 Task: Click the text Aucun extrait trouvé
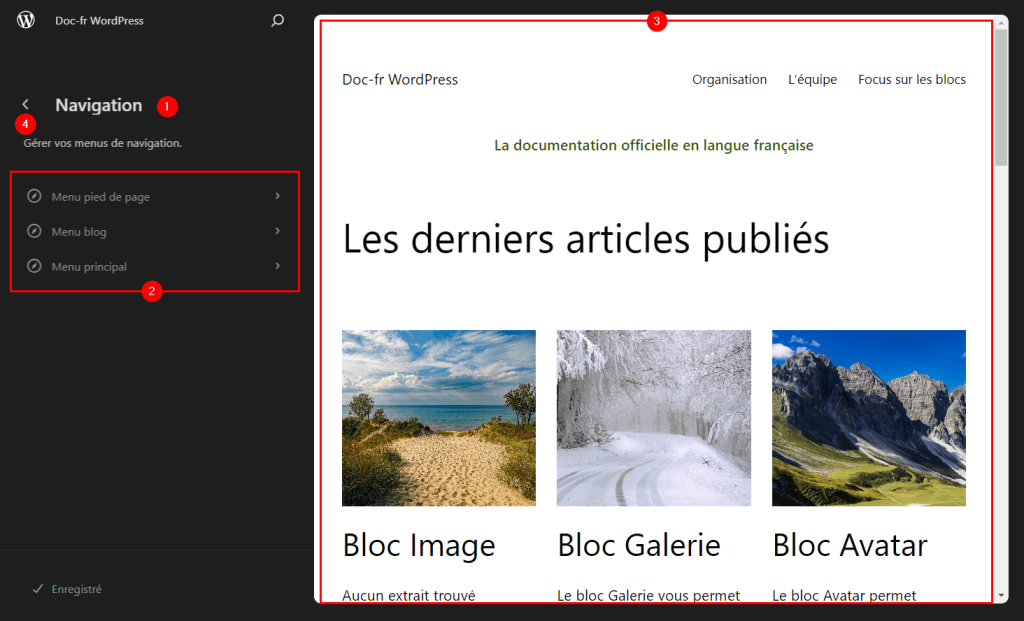(409, 596)
